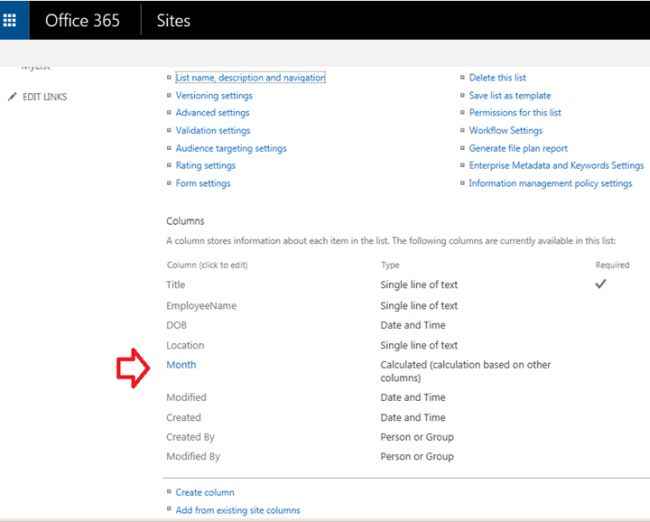The image size is (650, 522).
Task: Open Permissions for this list
Action: tap(515, 113)
